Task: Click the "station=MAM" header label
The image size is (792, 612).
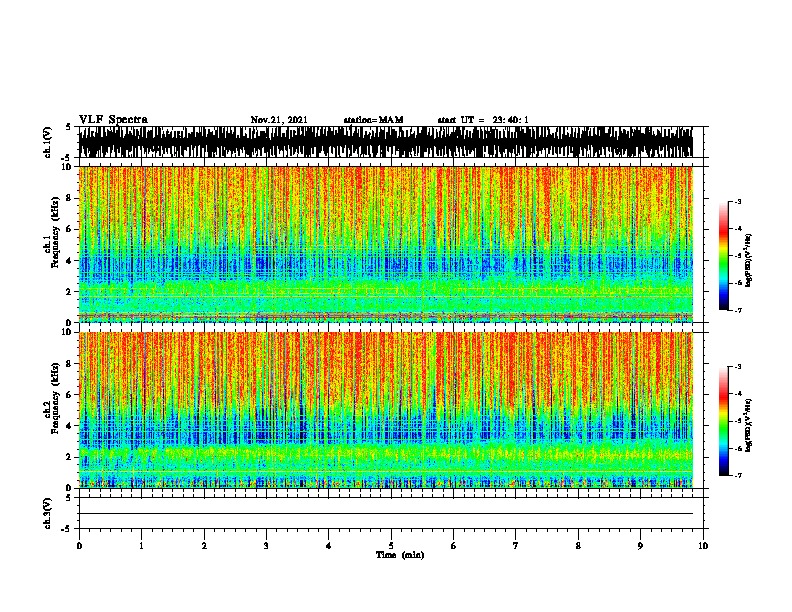Action: (373, 120)
